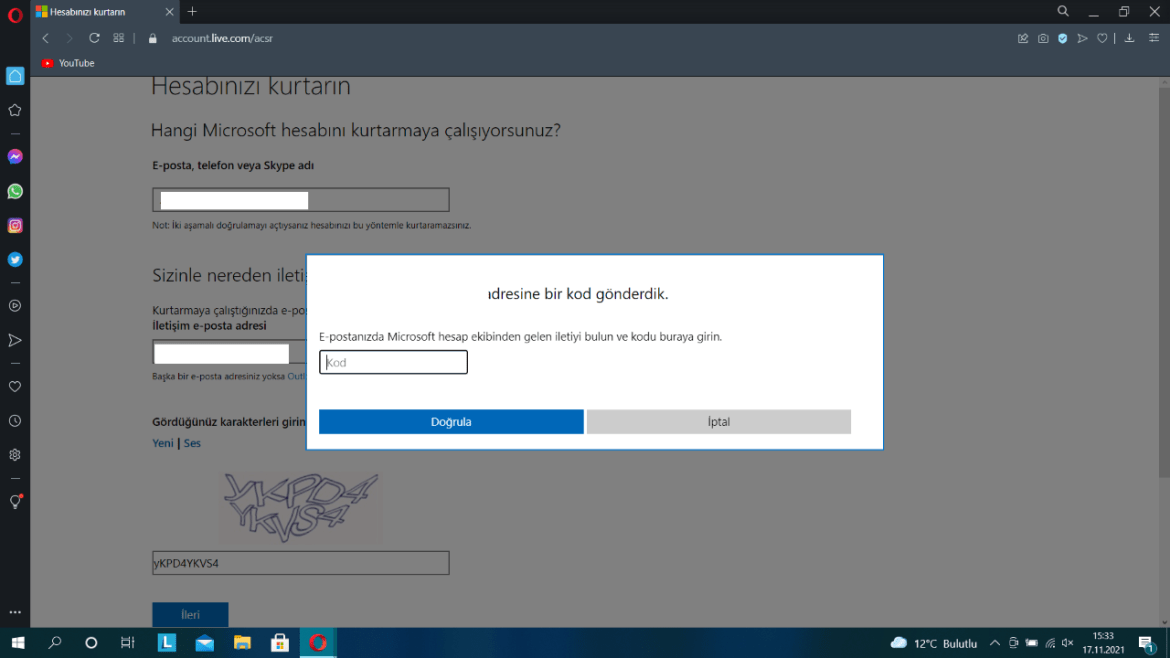The width and height of the screenshot is (1170, 658).
Task: Open browsing history via the clock icon
Action: (14, 420)
